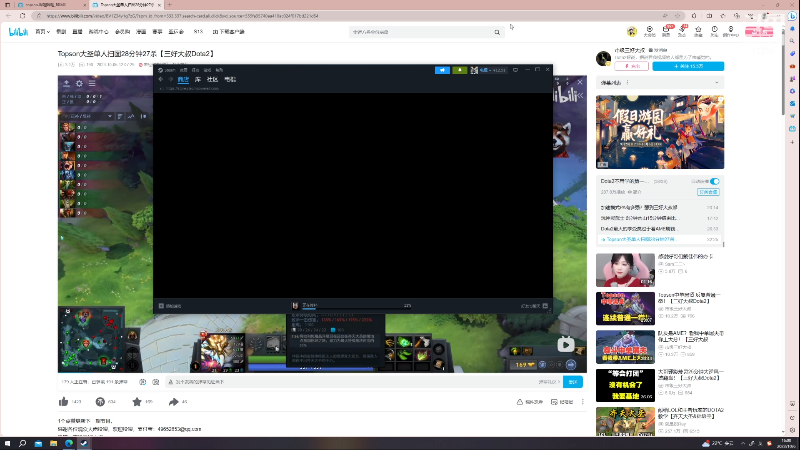Screen dimensions: 800x450
Task: Open the bilibili watch history clock icon
Action: point(714,31)
